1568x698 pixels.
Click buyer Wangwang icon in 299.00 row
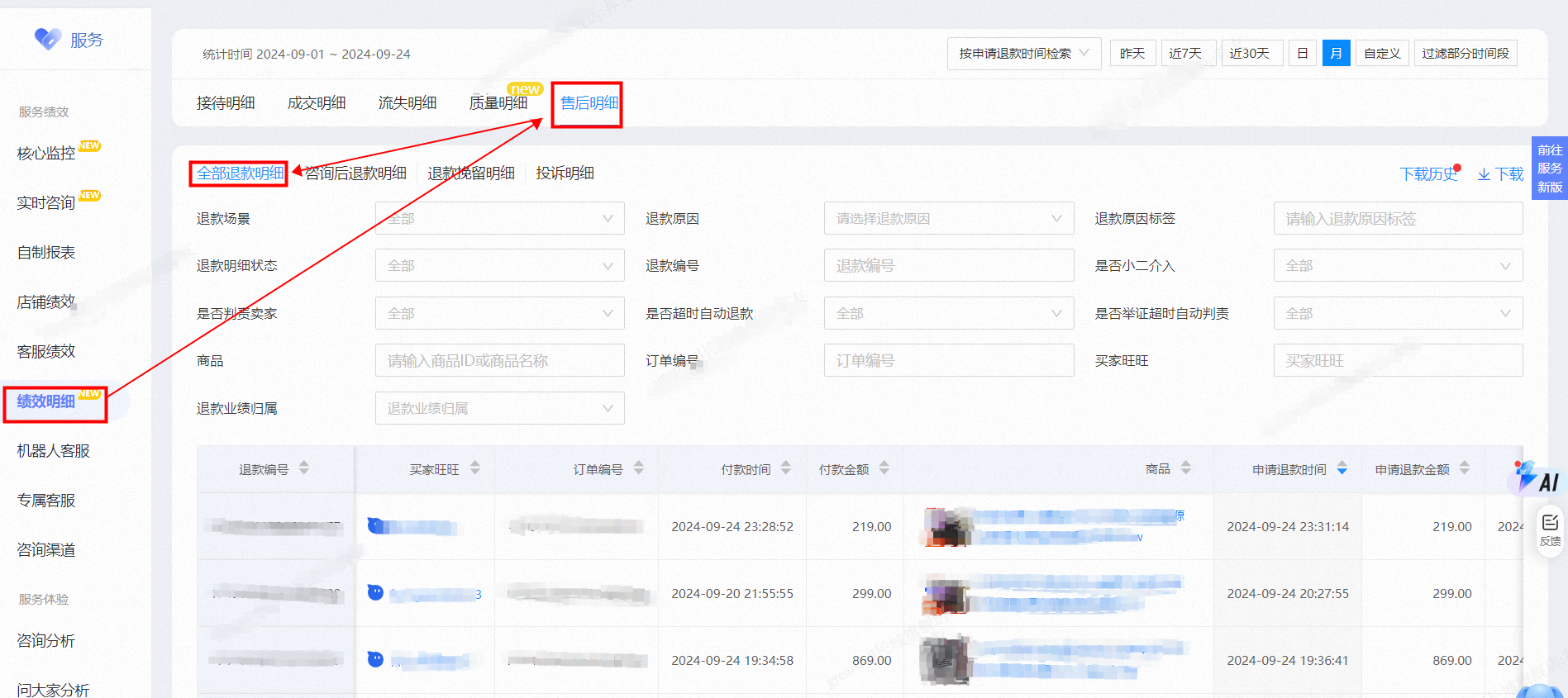[375, 592]
